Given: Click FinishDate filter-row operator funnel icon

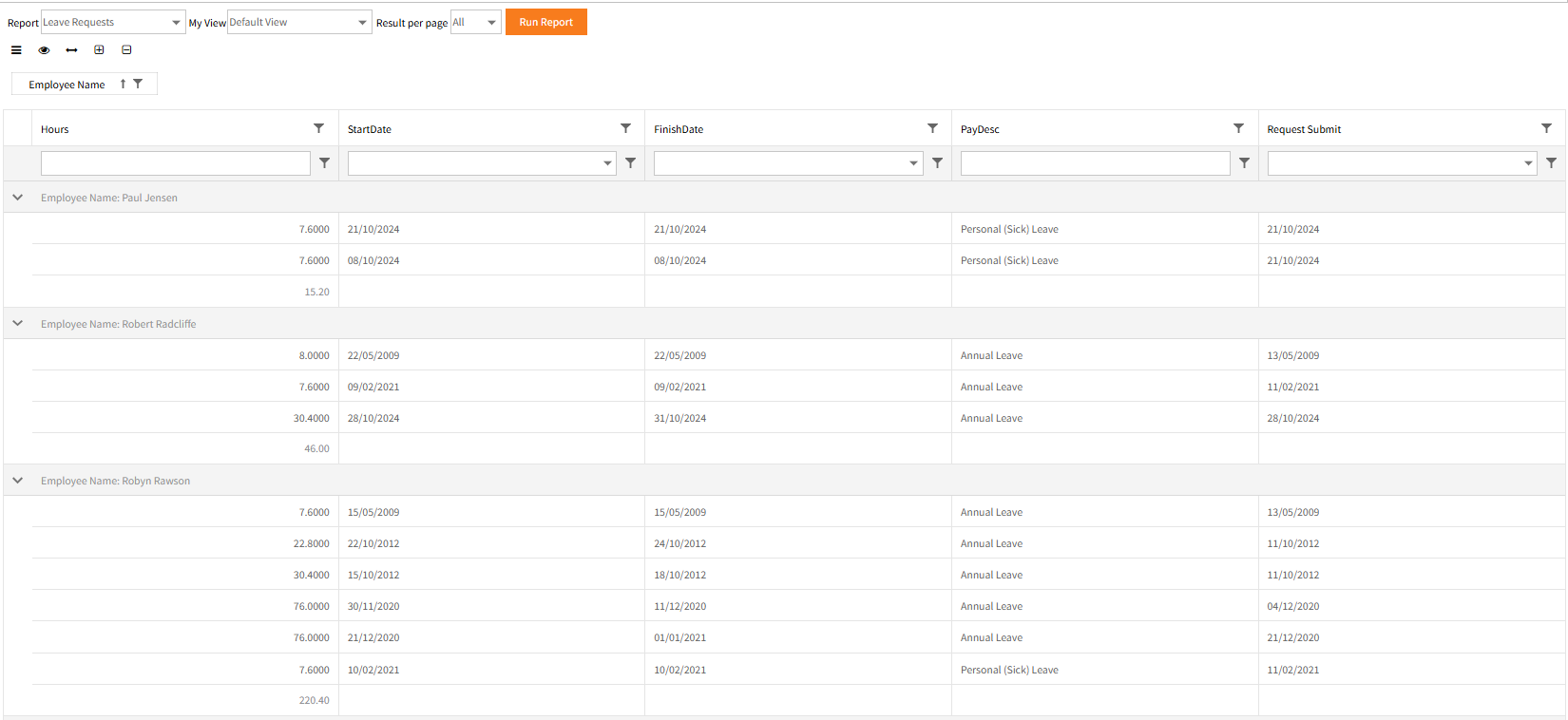Looking at the screenshot, I should point(937,163).
